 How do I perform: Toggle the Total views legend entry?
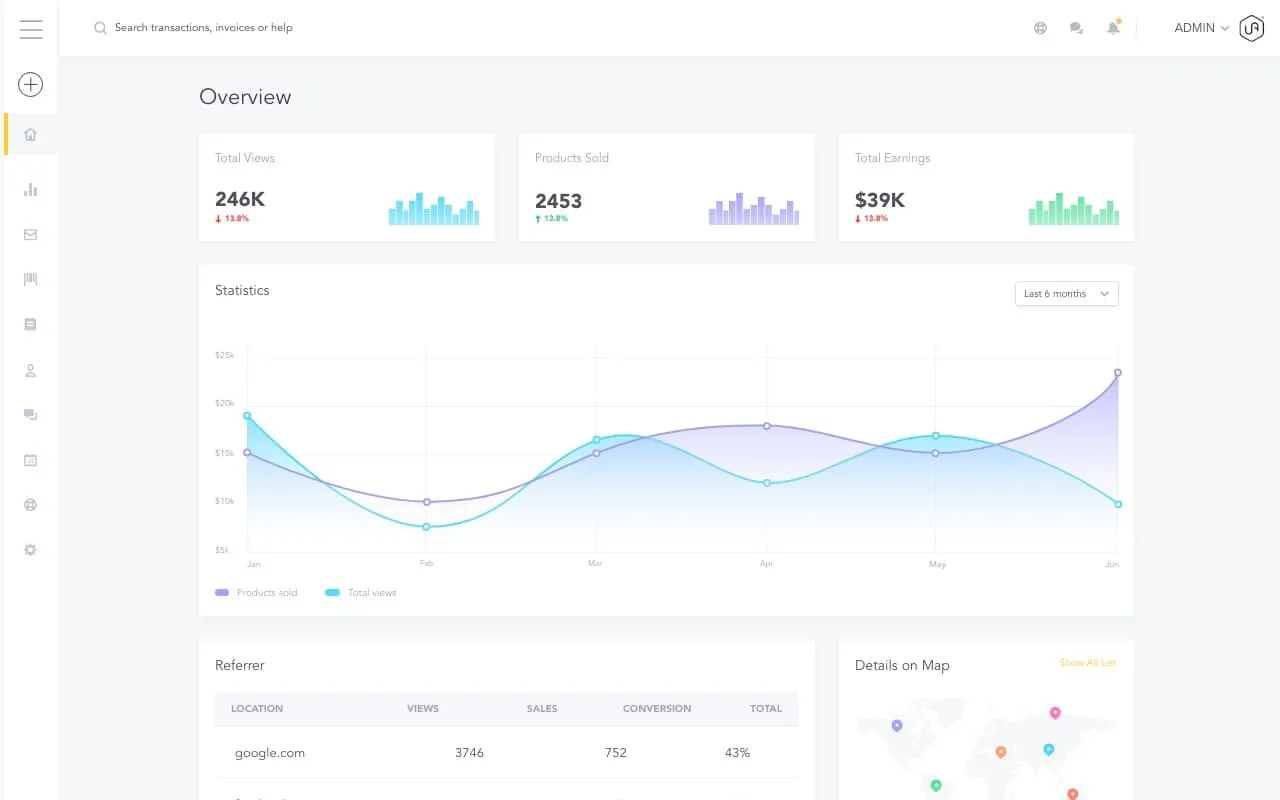pyautogui.click(x=360, y=592)
